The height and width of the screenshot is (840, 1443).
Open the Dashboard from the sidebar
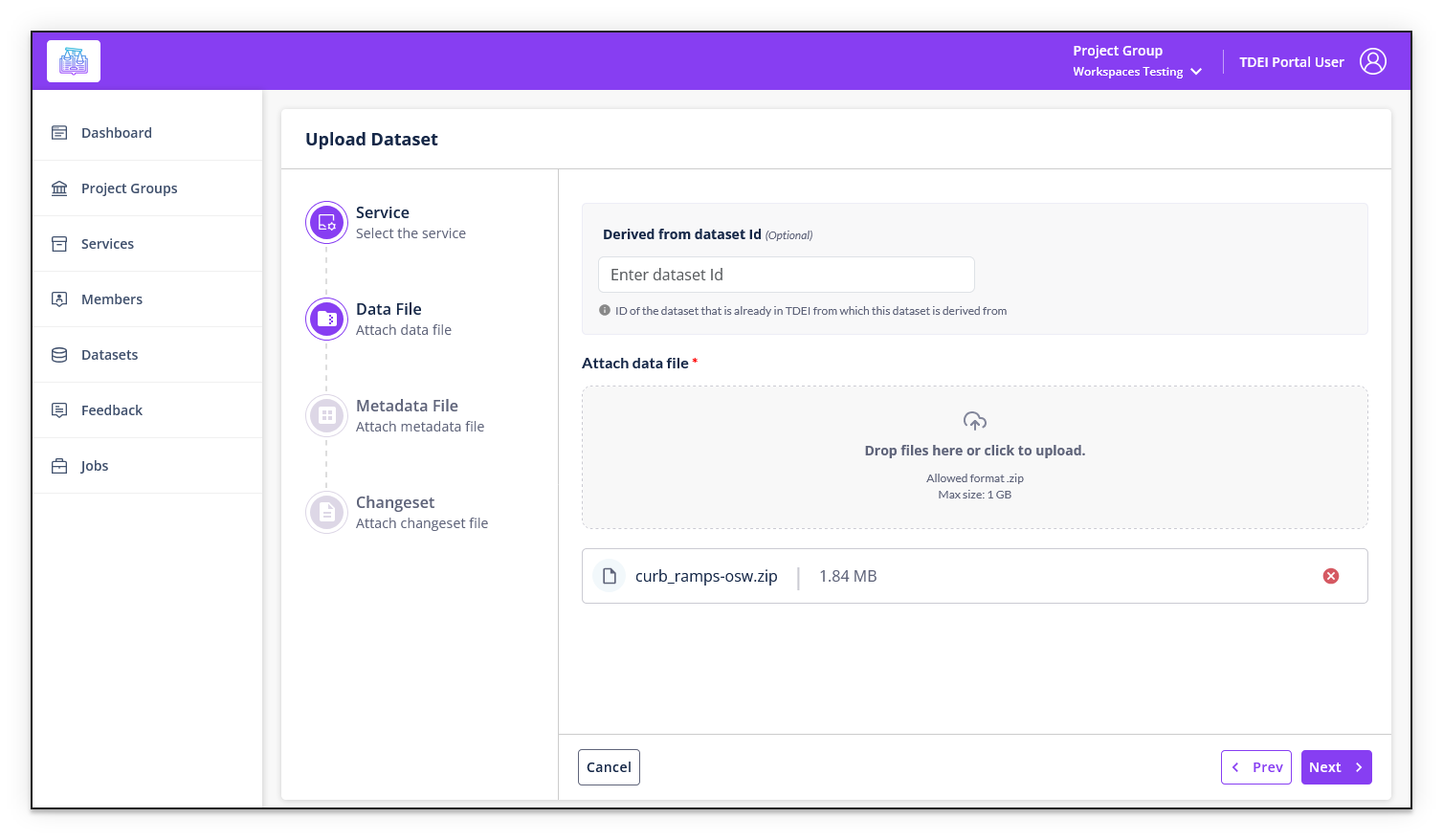point(116,132)
